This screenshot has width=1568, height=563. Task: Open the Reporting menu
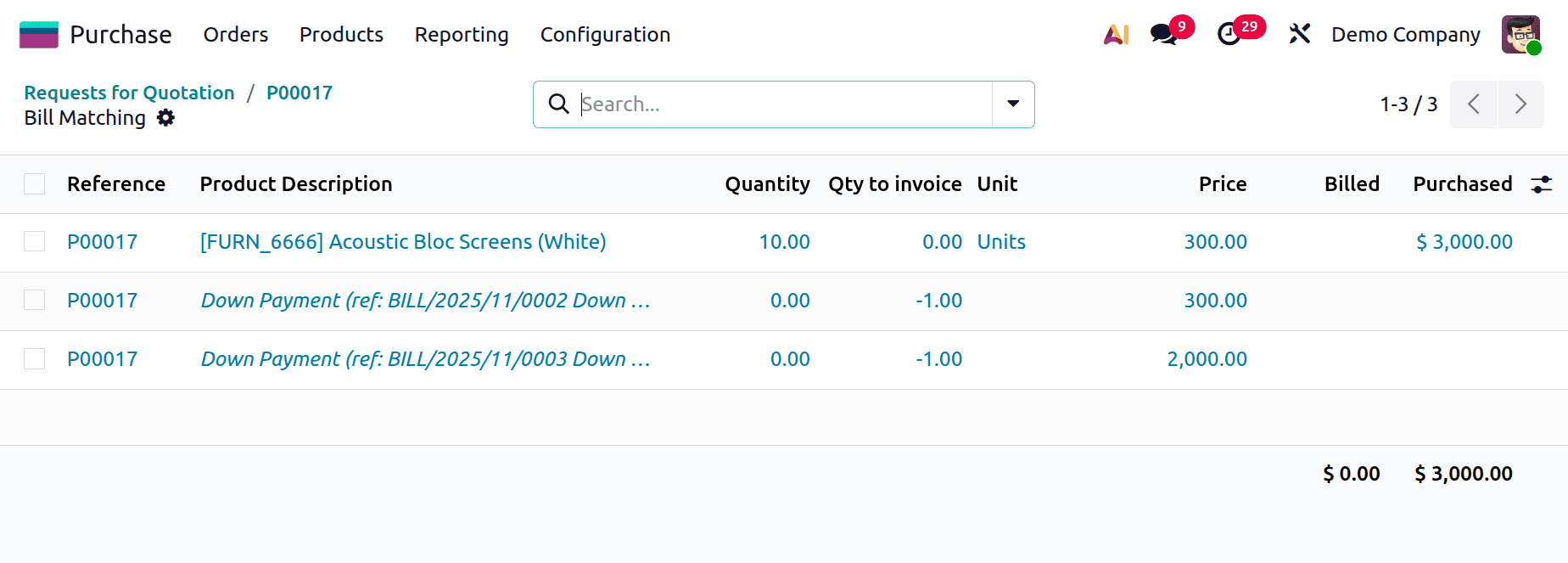(x=462, y=35)
